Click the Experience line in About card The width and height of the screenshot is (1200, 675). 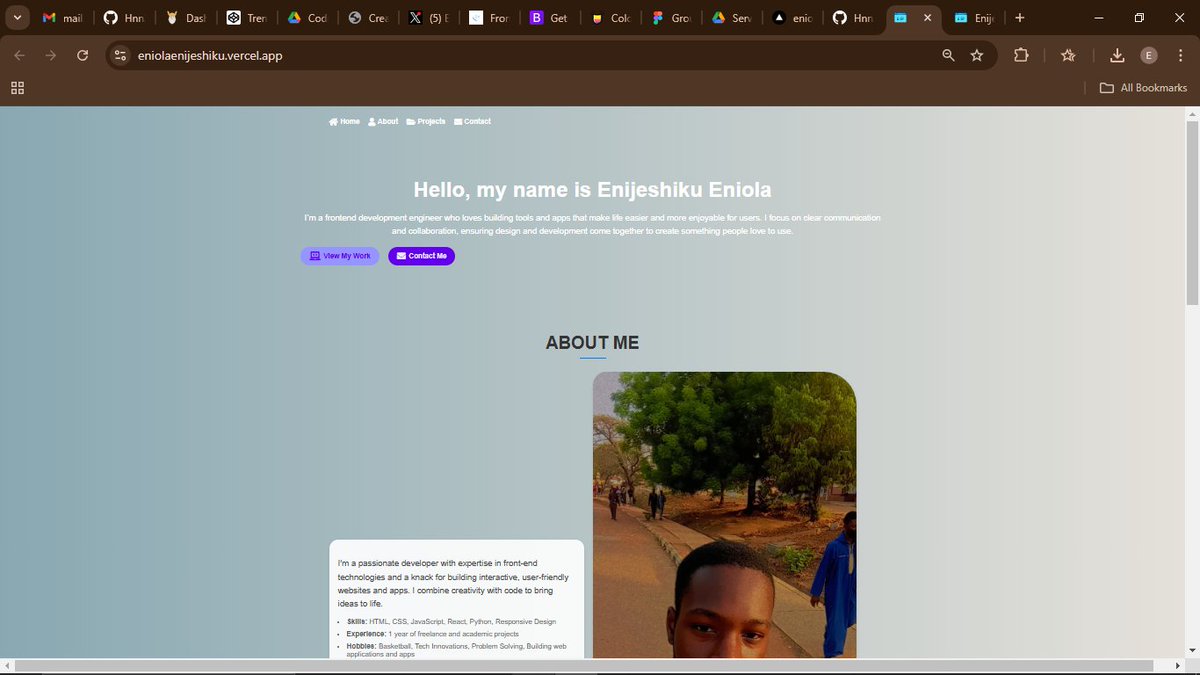tap(432, 634)
